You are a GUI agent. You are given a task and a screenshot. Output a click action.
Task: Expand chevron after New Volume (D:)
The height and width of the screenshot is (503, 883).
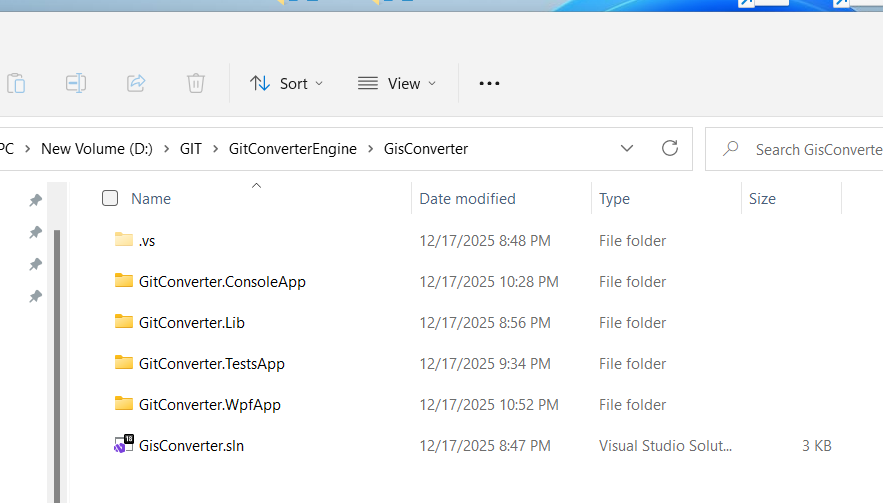166,149
